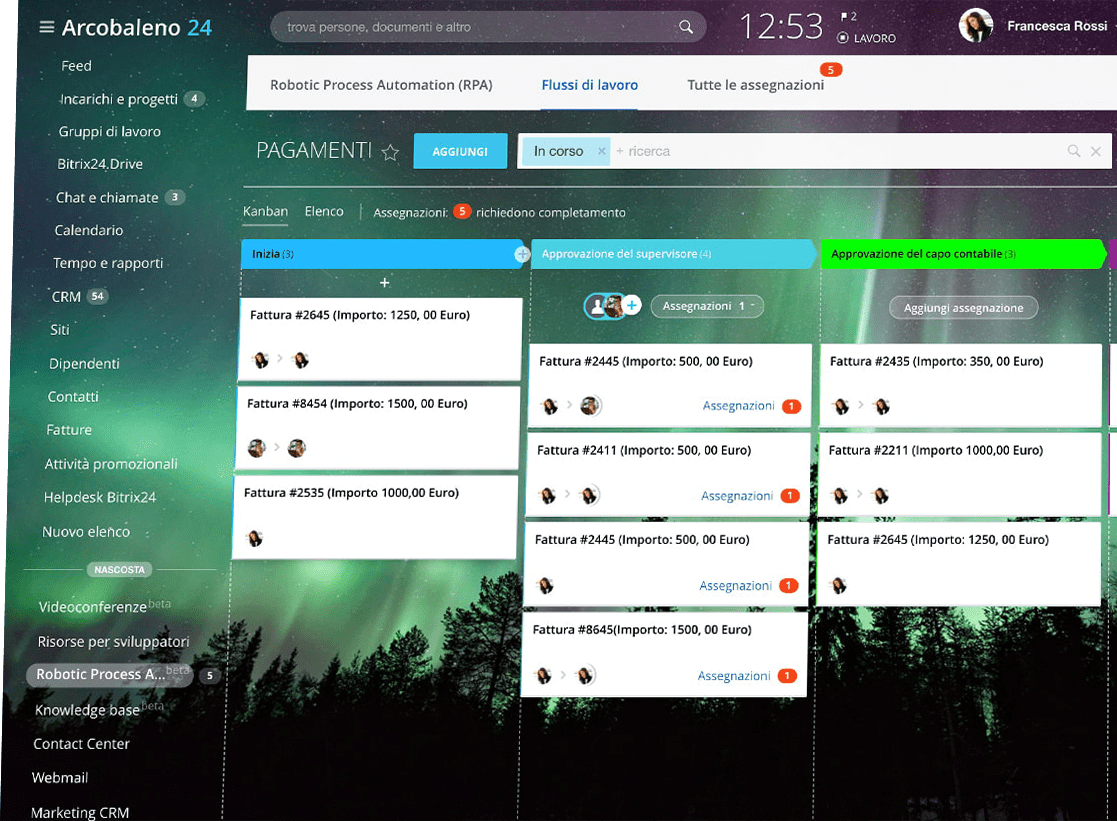Click the Francesca Rossi user name
Viewport: 1117px width, 821px height.
click(x=1057, y=26)
